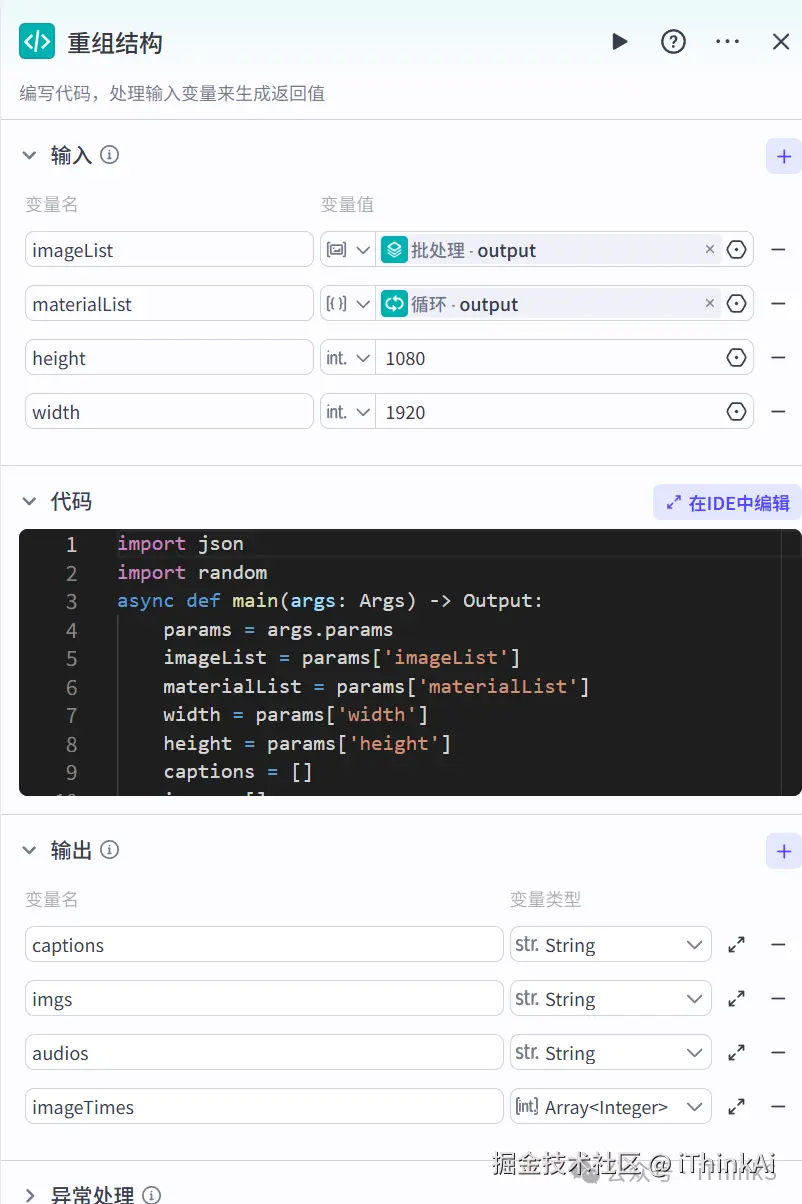Delete the imgs output row
Screen dimensions: 802x1204
778,999
